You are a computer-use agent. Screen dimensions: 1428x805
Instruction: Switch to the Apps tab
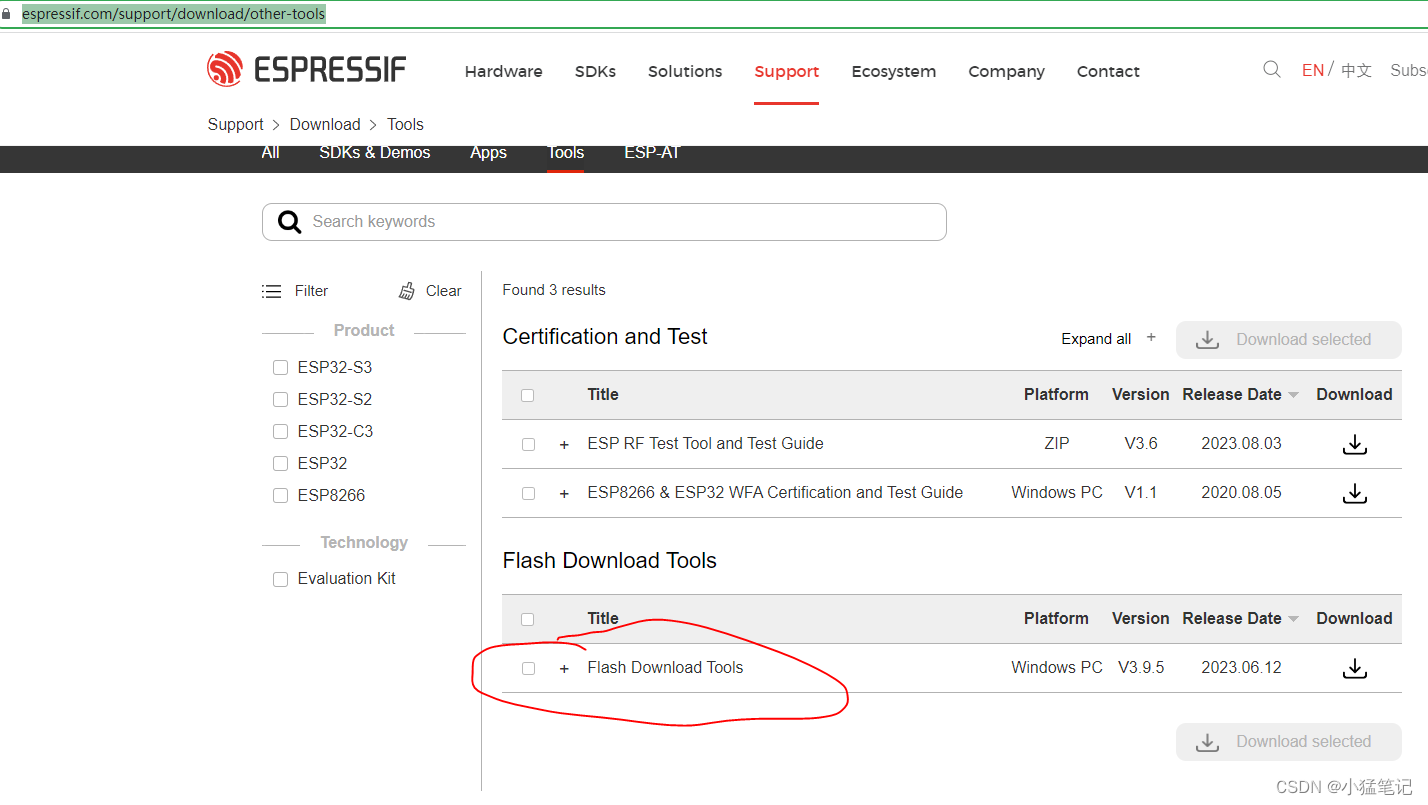488,153
